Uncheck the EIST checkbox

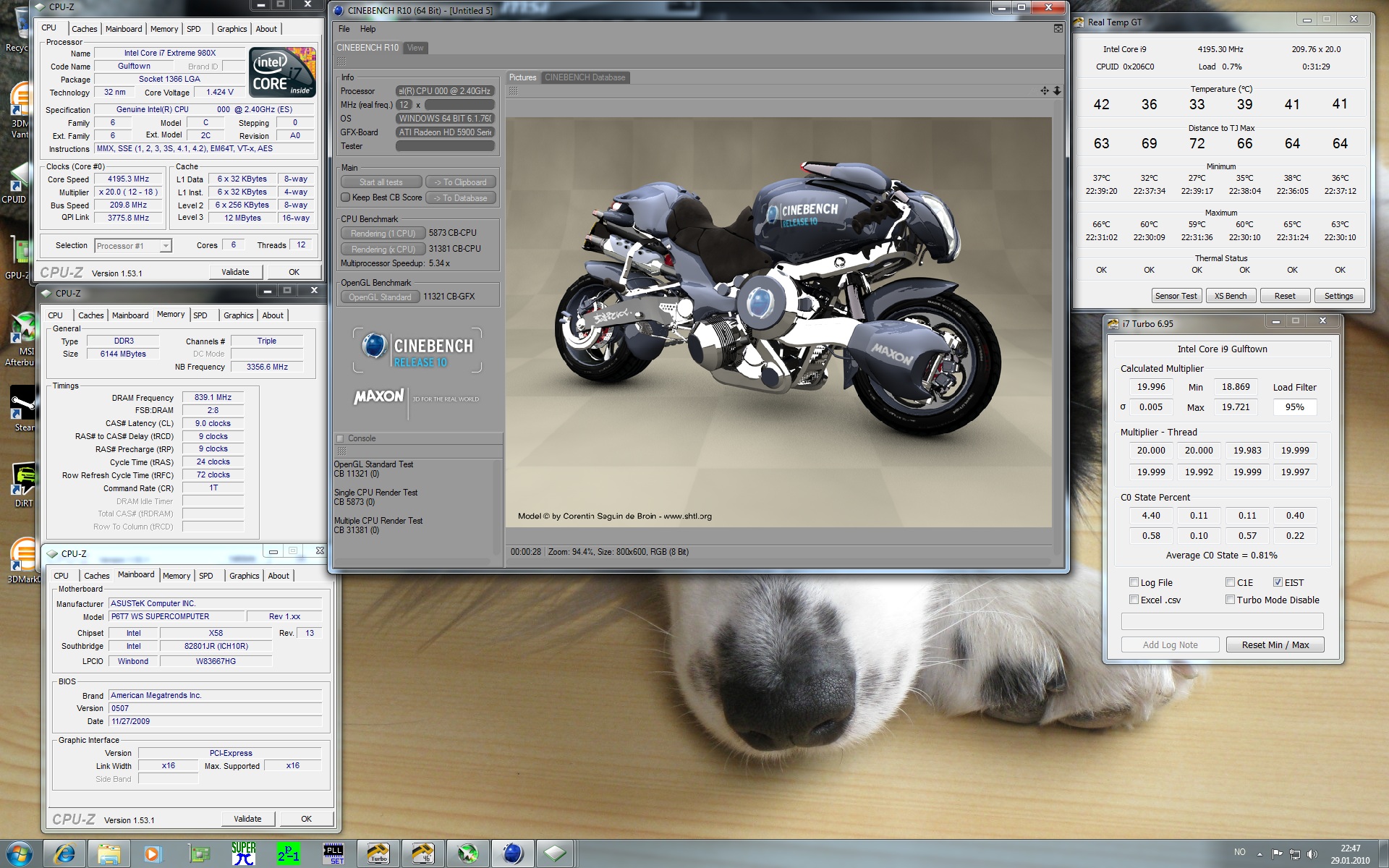[x=1278, y=582]
